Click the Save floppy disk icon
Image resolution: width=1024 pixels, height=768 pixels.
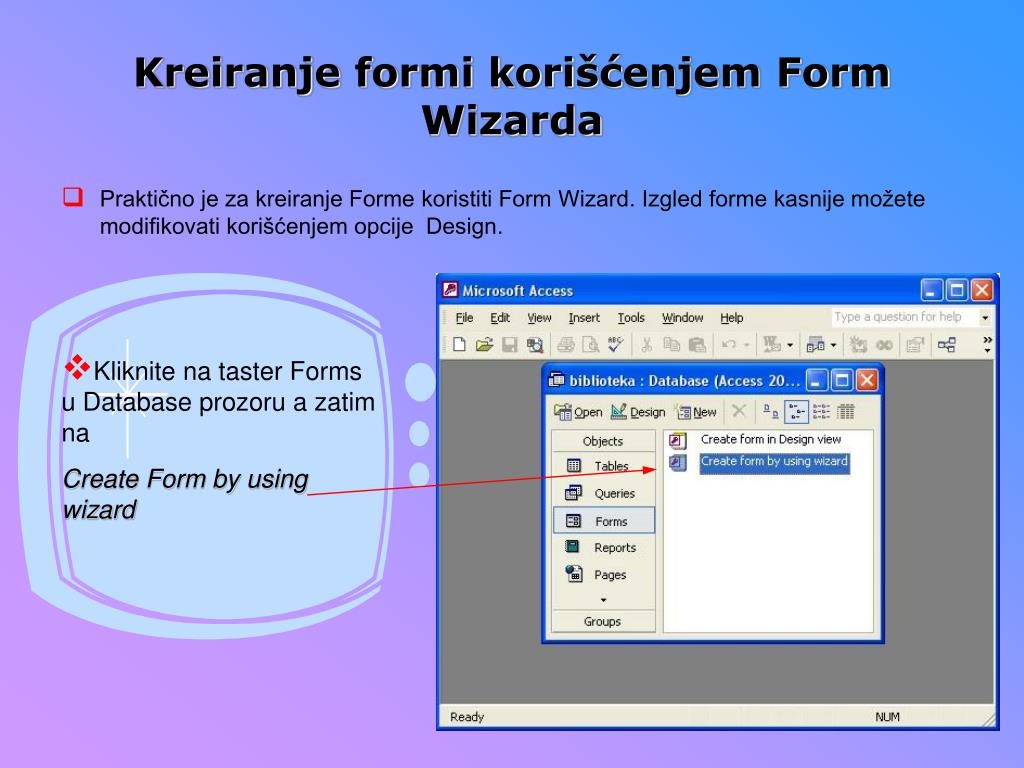[509, 344]
